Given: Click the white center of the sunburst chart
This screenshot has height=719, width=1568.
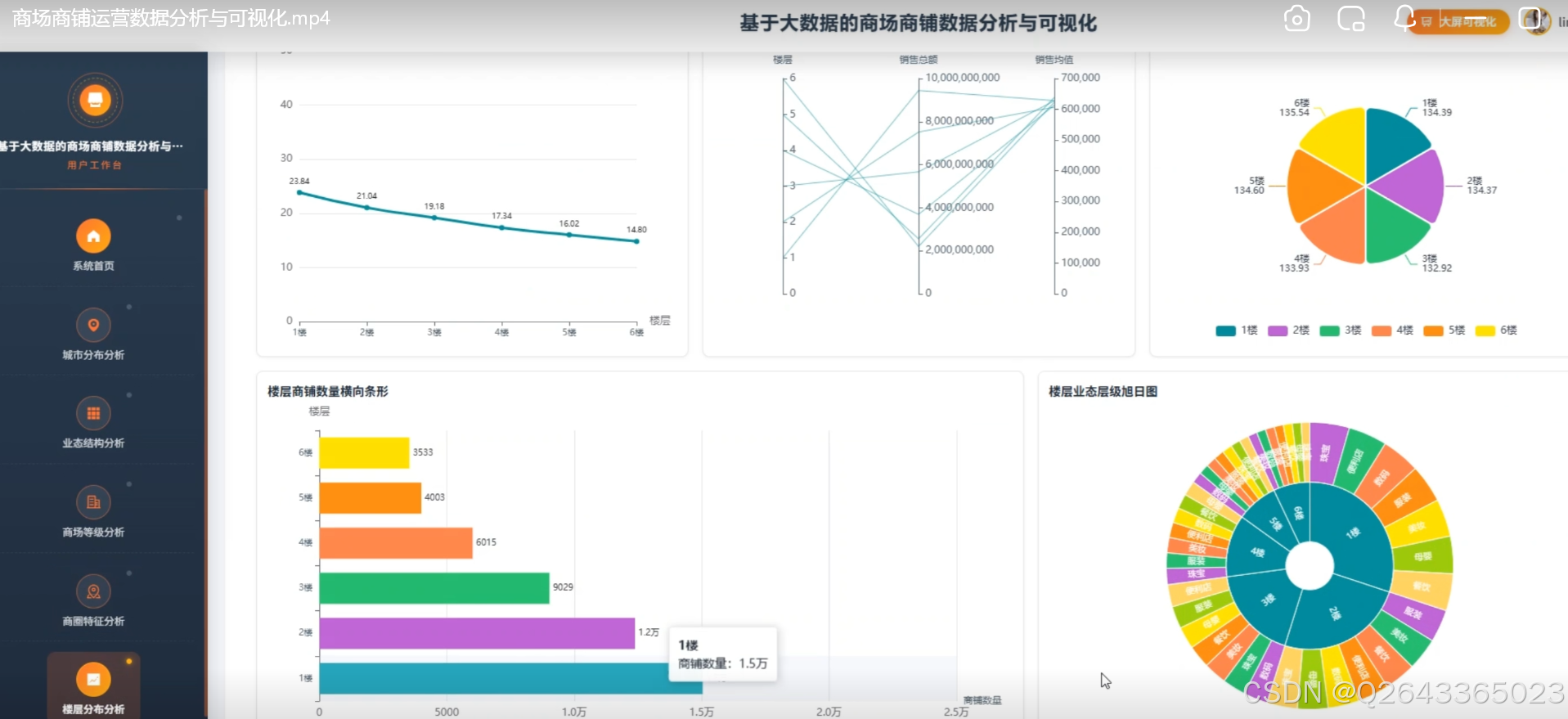Looking at the screenshot, I should 1310,565.
